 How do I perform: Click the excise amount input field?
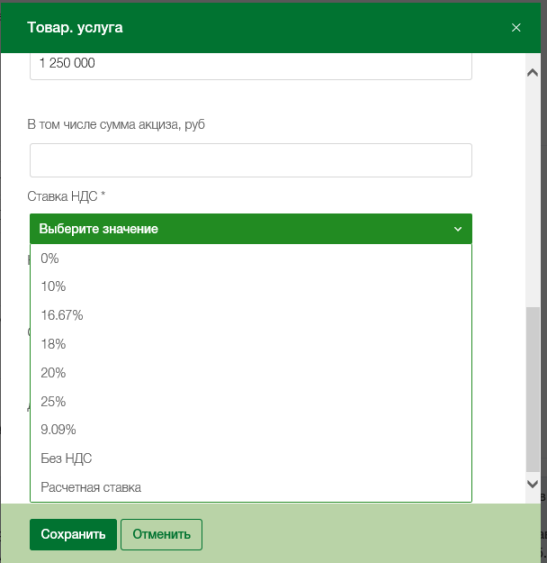tap(251, 160)
